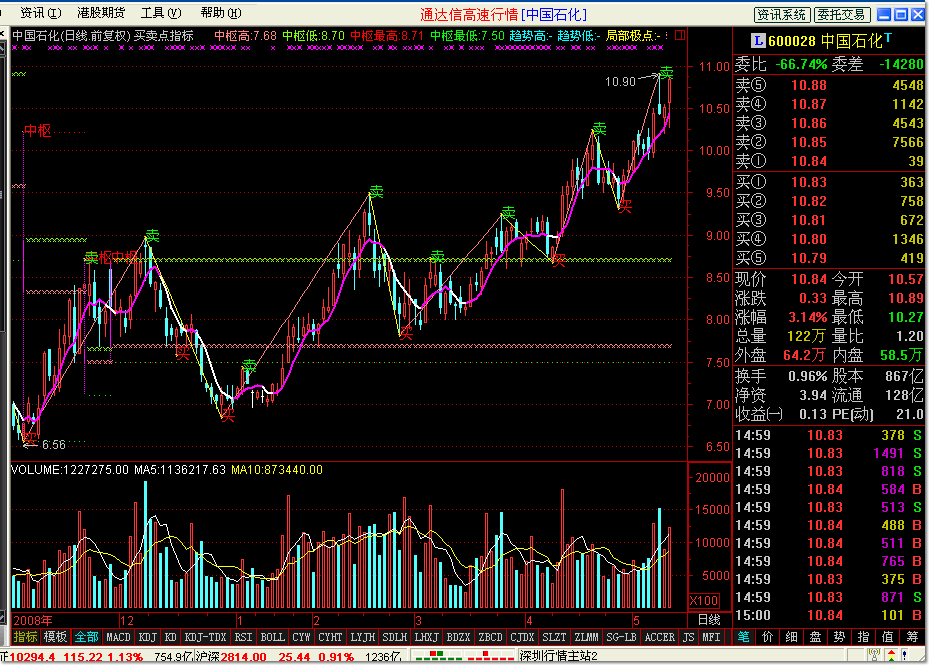
Task: Open the 资讯 menu
Action: (x=40, y=12)
